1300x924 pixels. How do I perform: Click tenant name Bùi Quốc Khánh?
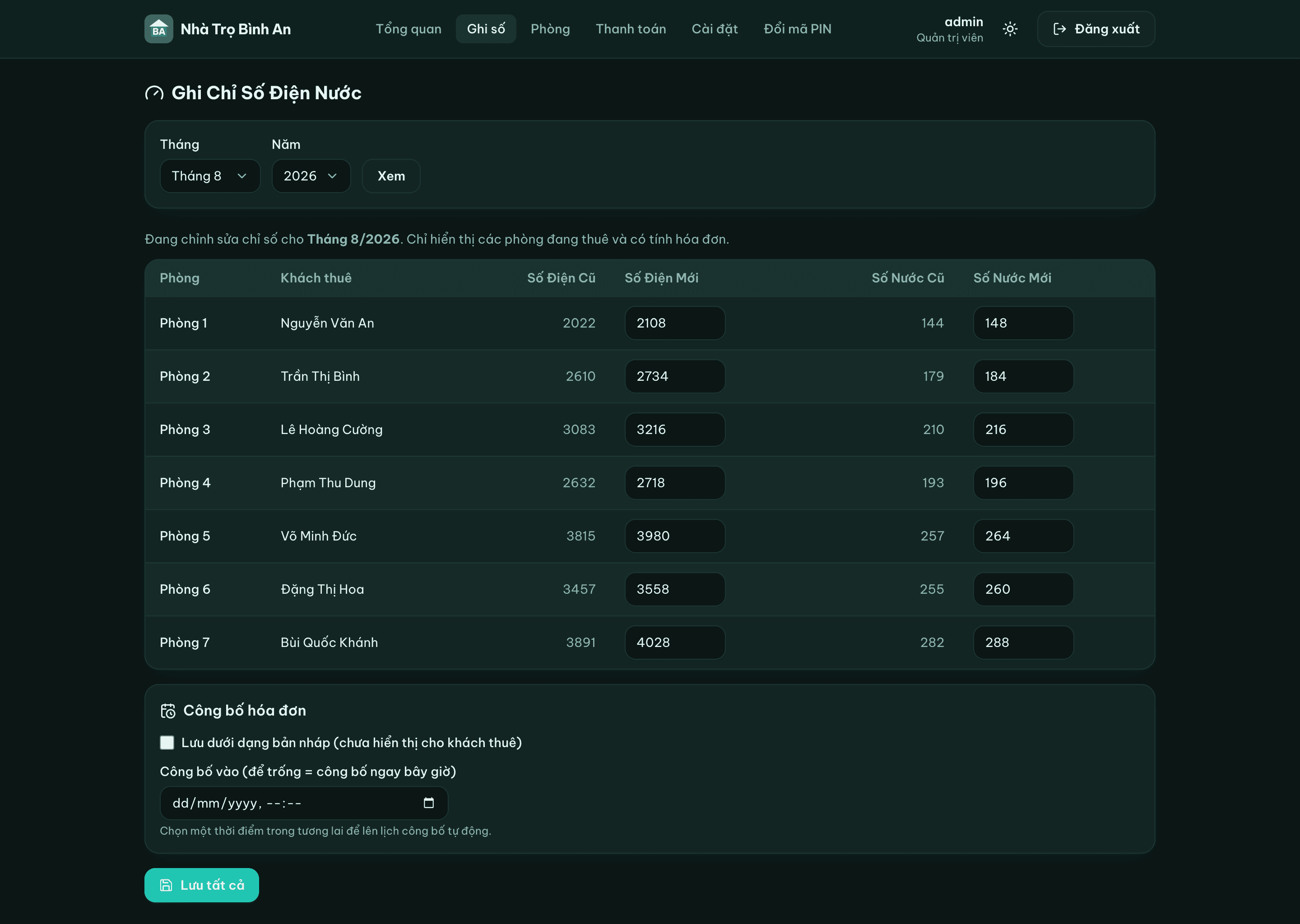tap(329, 642)
